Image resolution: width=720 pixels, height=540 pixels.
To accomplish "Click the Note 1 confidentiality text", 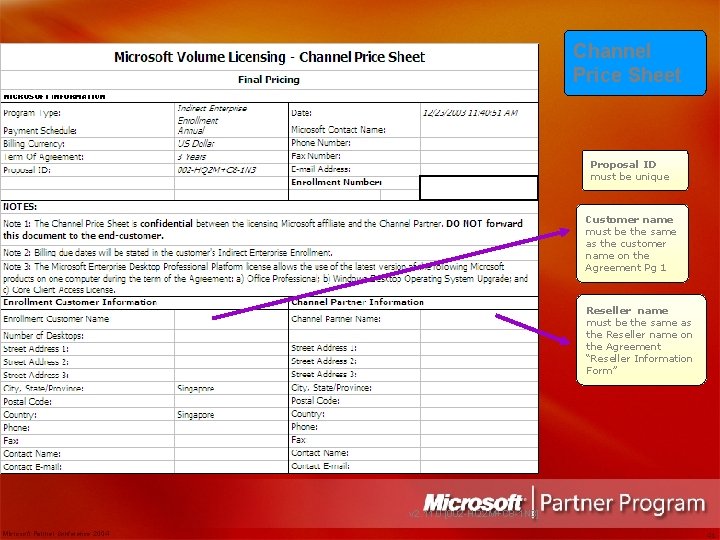I will coord(263,230).
